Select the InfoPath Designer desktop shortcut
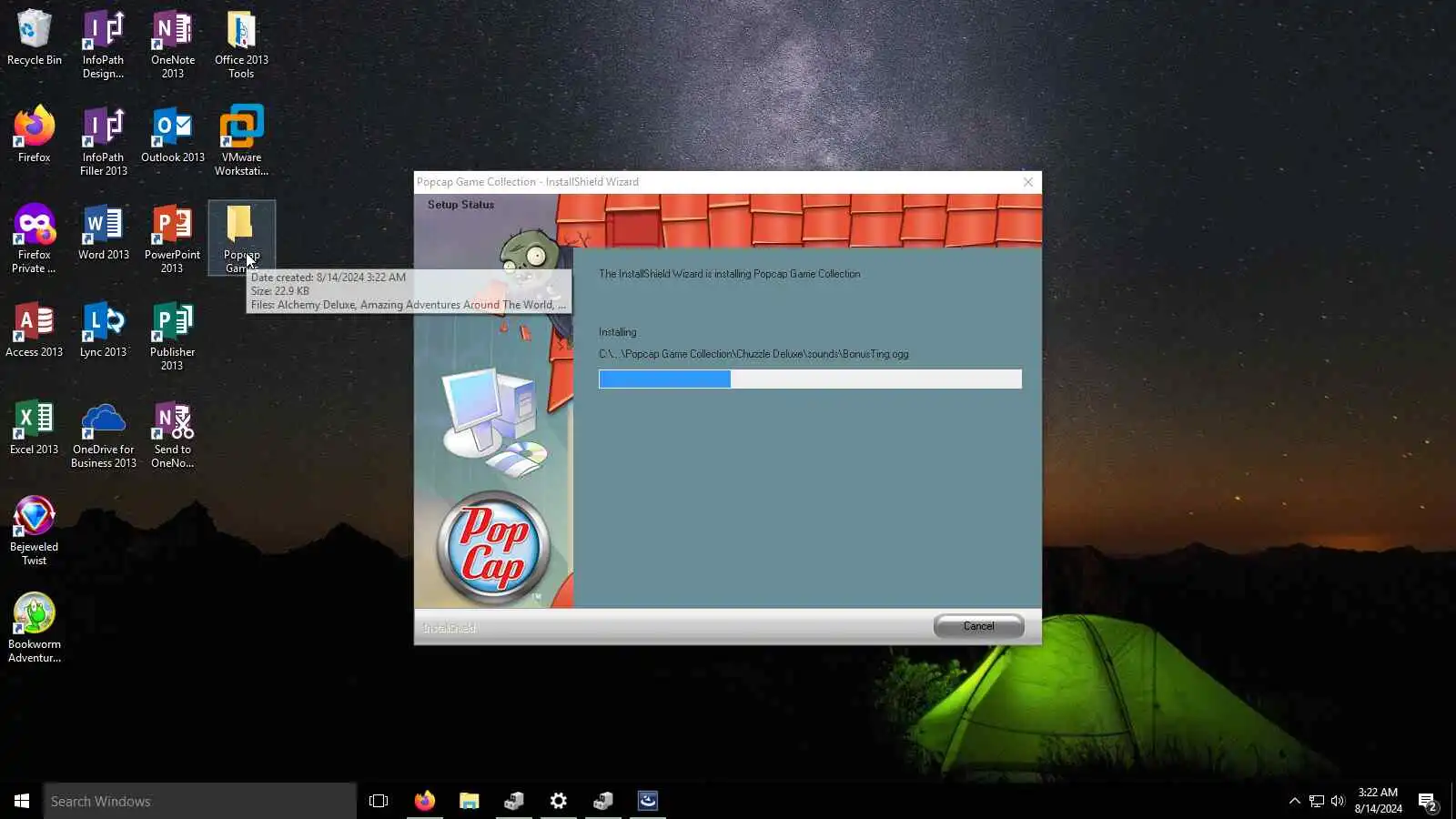 (104, 45)
